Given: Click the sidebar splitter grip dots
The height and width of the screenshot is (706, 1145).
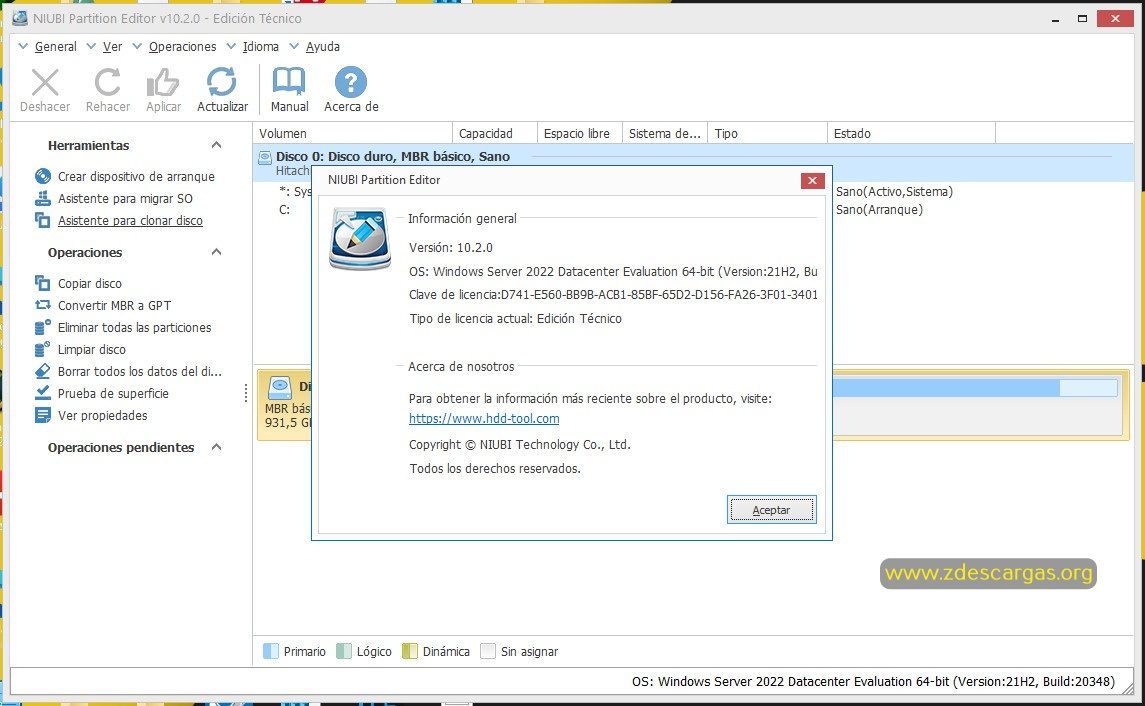Looking at the screenshot, I should pos(246,393).
